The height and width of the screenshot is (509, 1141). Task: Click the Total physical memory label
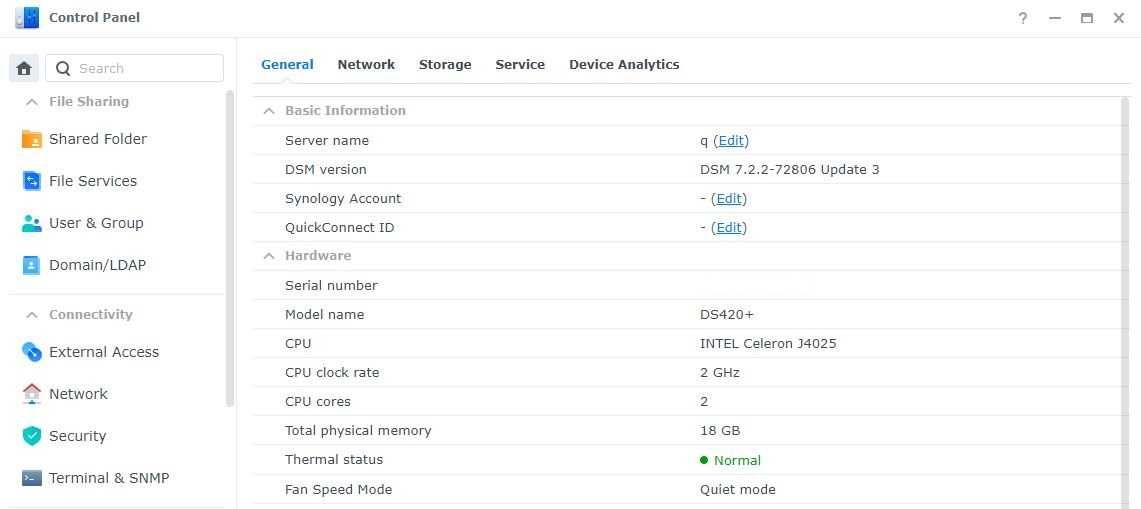click(x=358, y=431)
